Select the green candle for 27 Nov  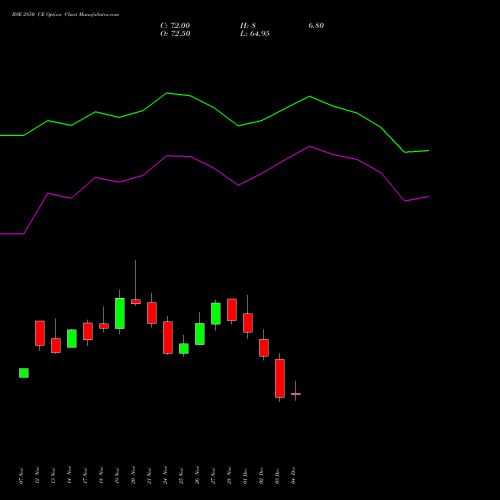click(216, 313)
